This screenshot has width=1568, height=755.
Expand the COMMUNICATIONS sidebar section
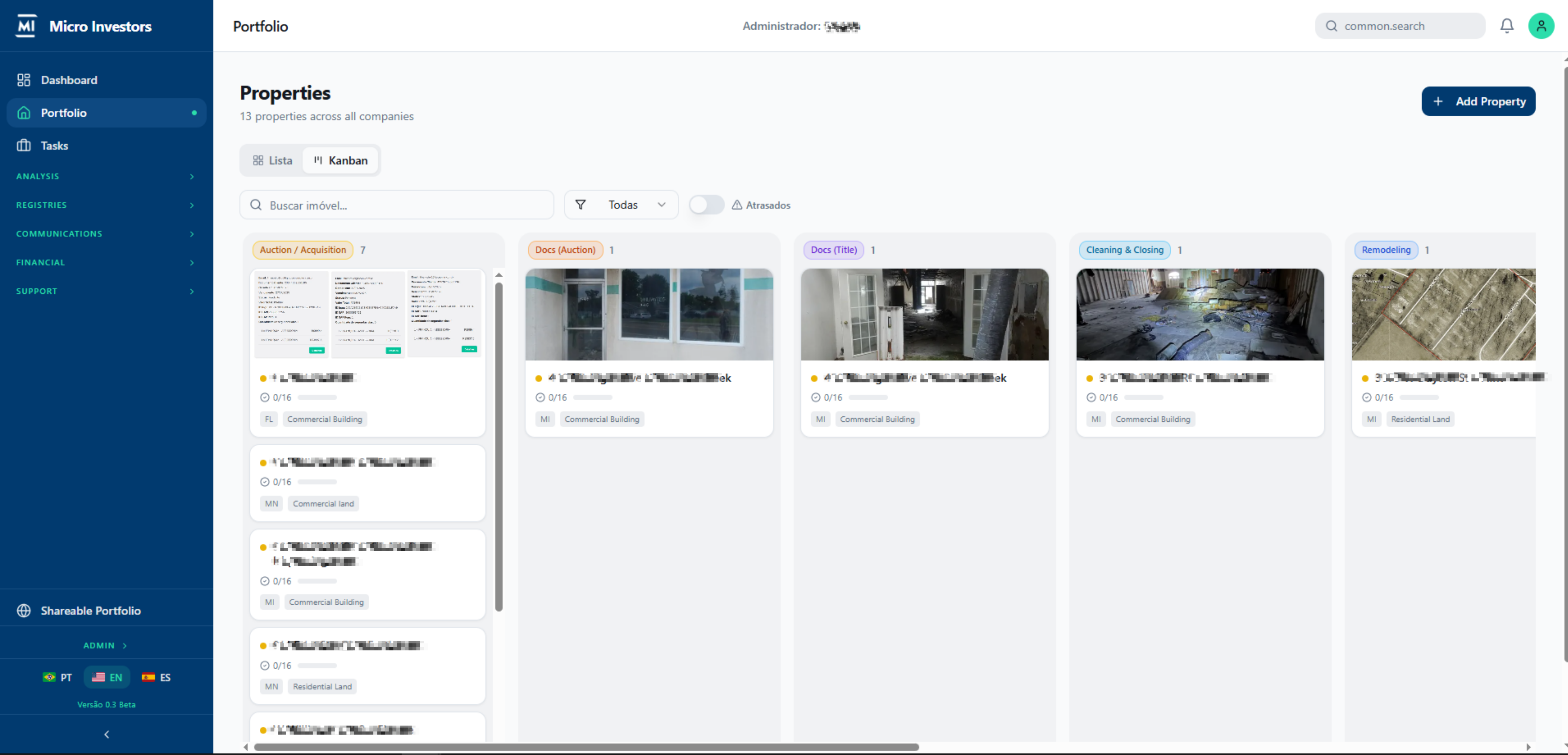107,233
